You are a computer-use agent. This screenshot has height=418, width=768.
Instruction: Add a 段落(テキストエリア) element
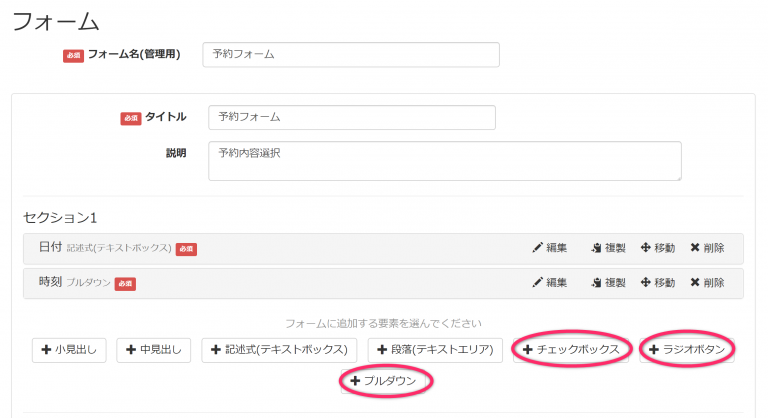point(435,350)
